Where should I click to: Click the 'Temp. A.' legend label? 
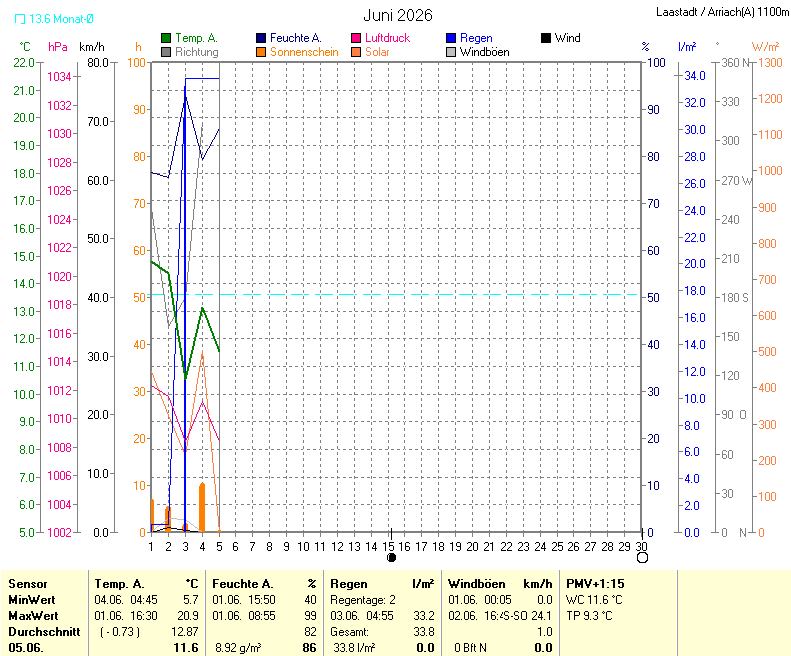[196, 38]
